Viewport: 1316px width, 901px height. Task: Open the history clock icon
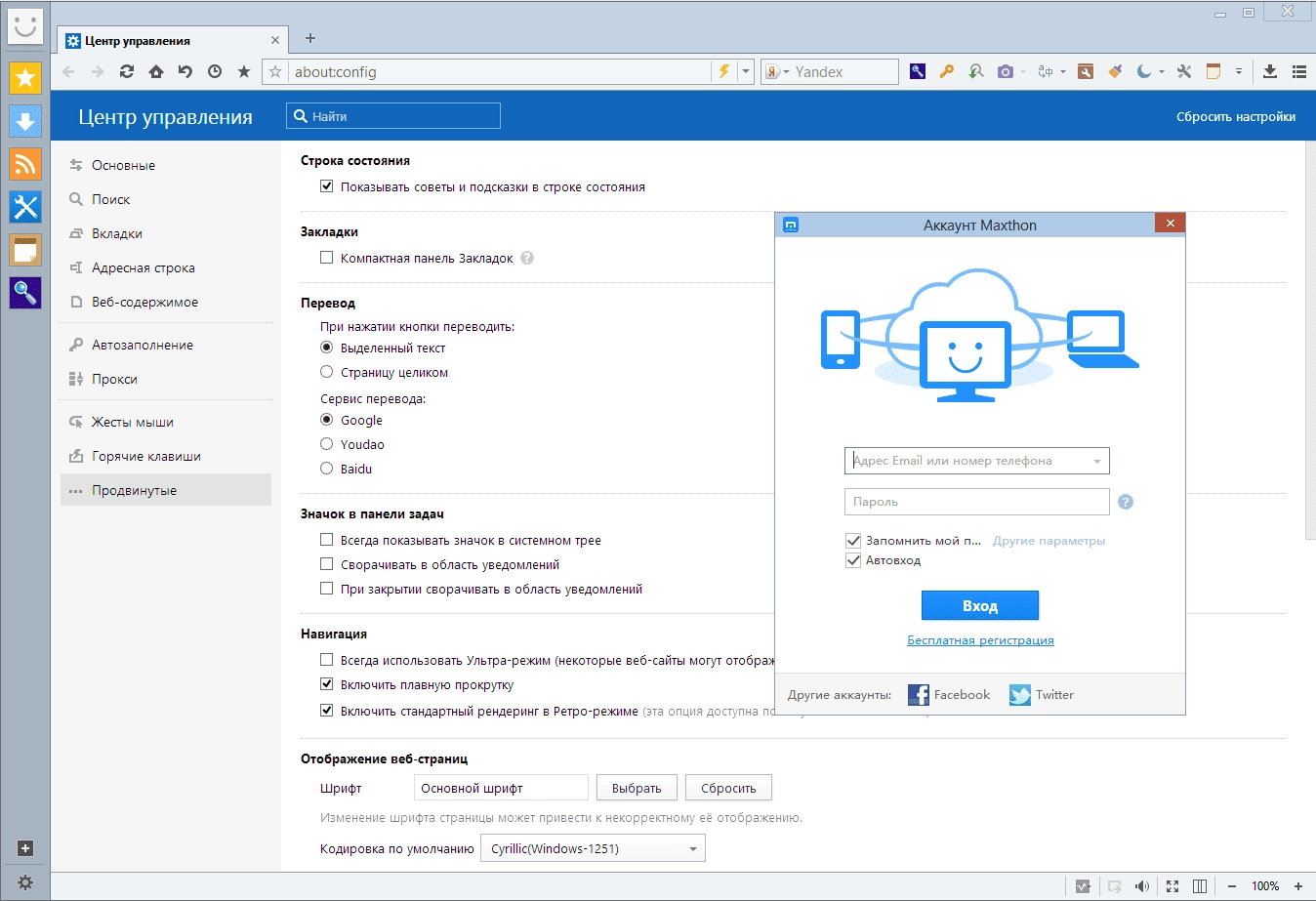click(x=215, y=71)
